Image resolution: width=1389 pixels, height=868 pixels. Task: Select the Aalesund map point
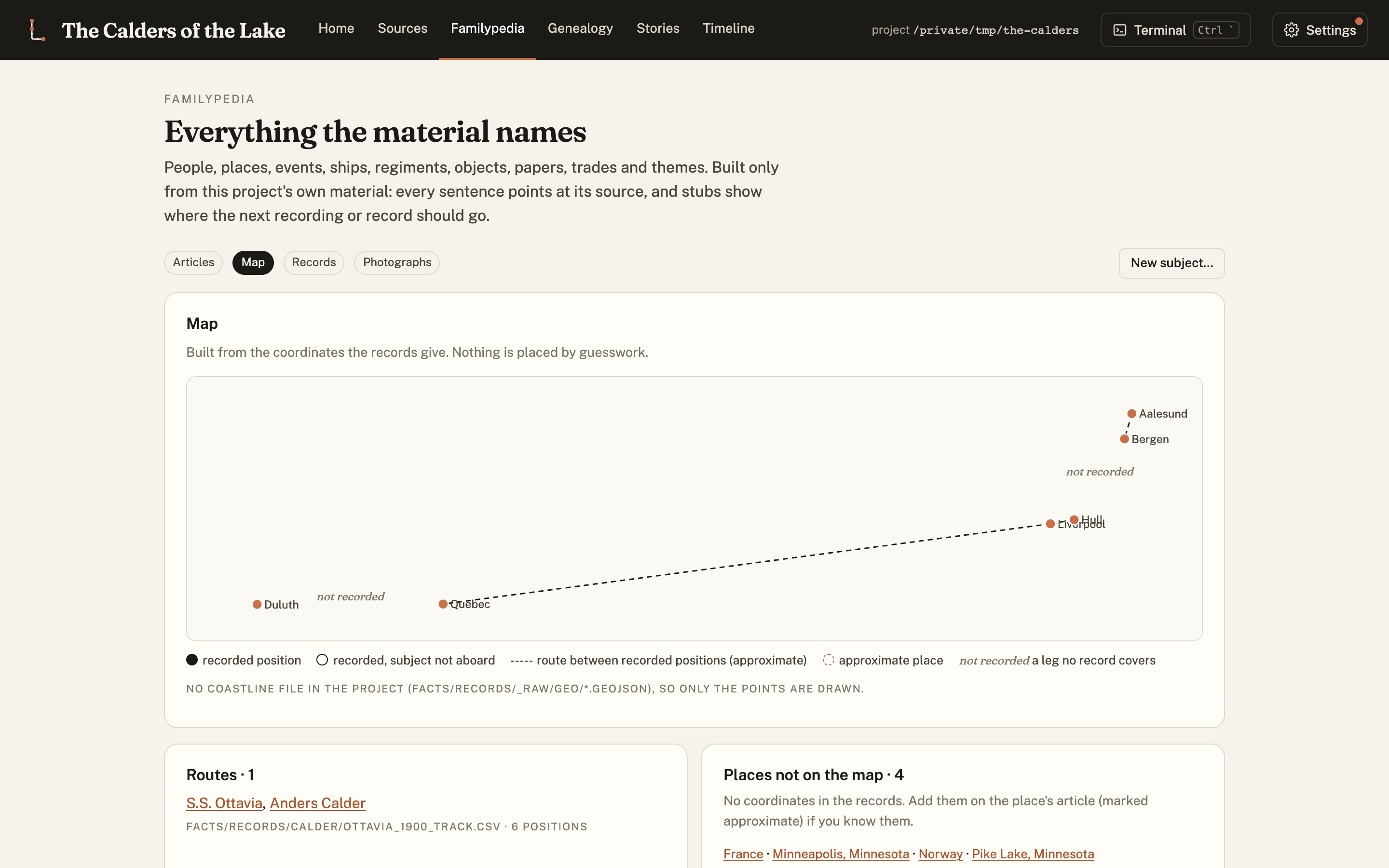(1131, 414)
